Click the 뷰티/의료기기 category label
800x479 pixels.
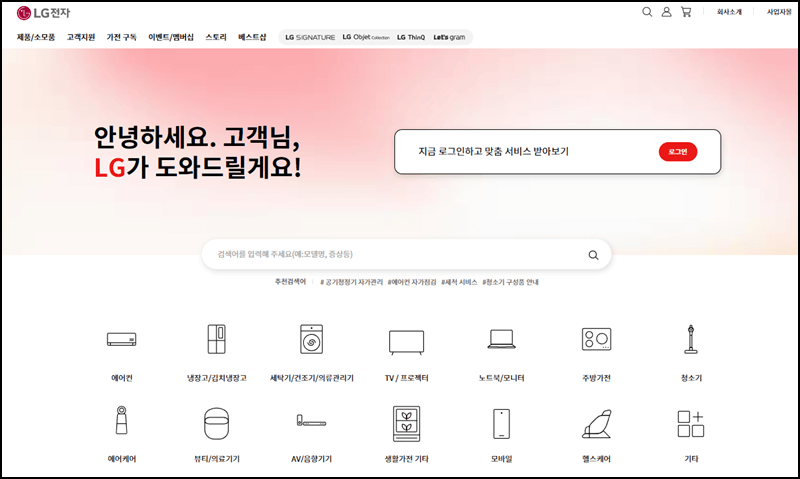click(217, 459)
